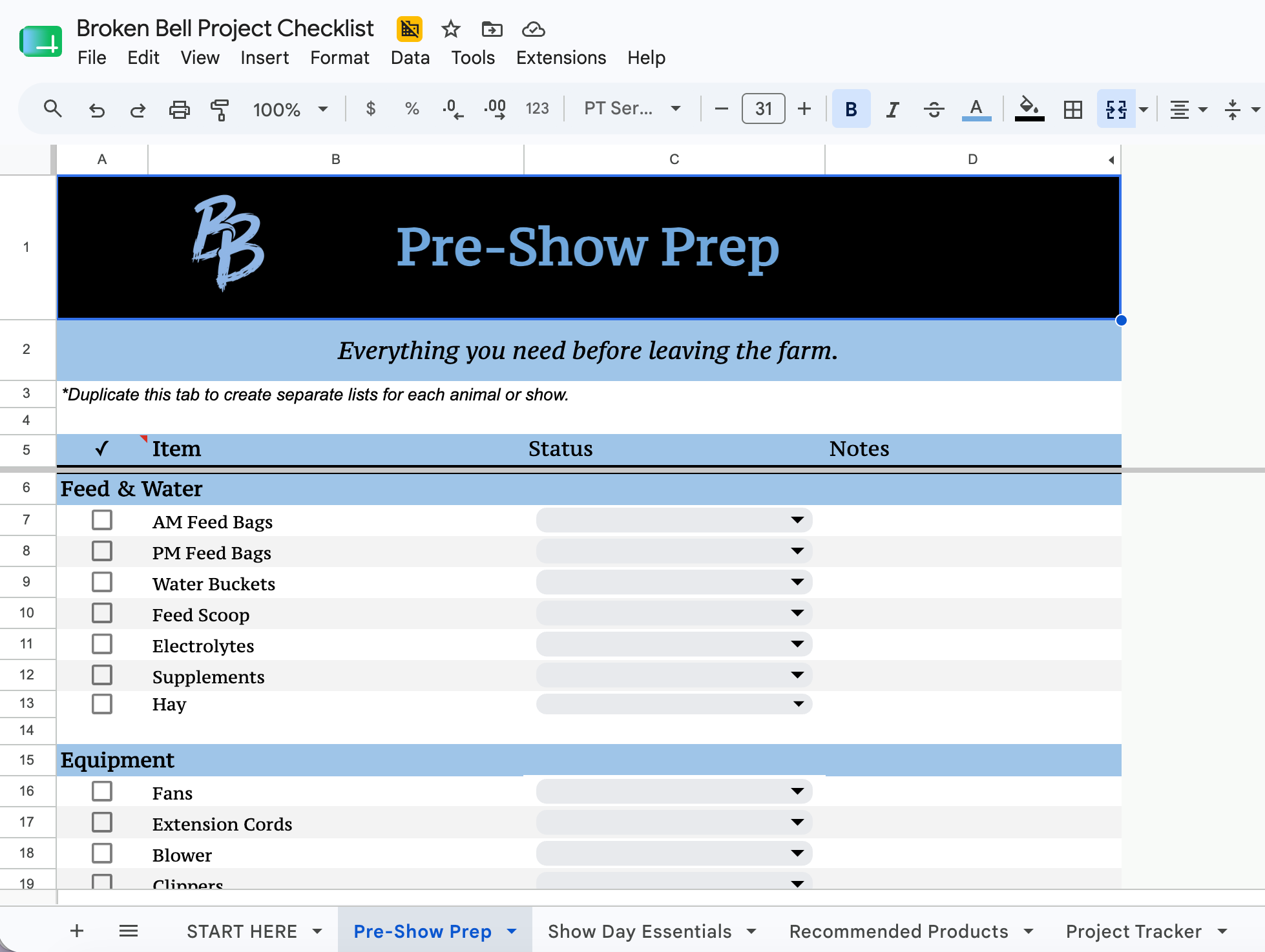This screenshot has height=952, width=1265.
Task: Format as percent
Action: click(412, 109)
